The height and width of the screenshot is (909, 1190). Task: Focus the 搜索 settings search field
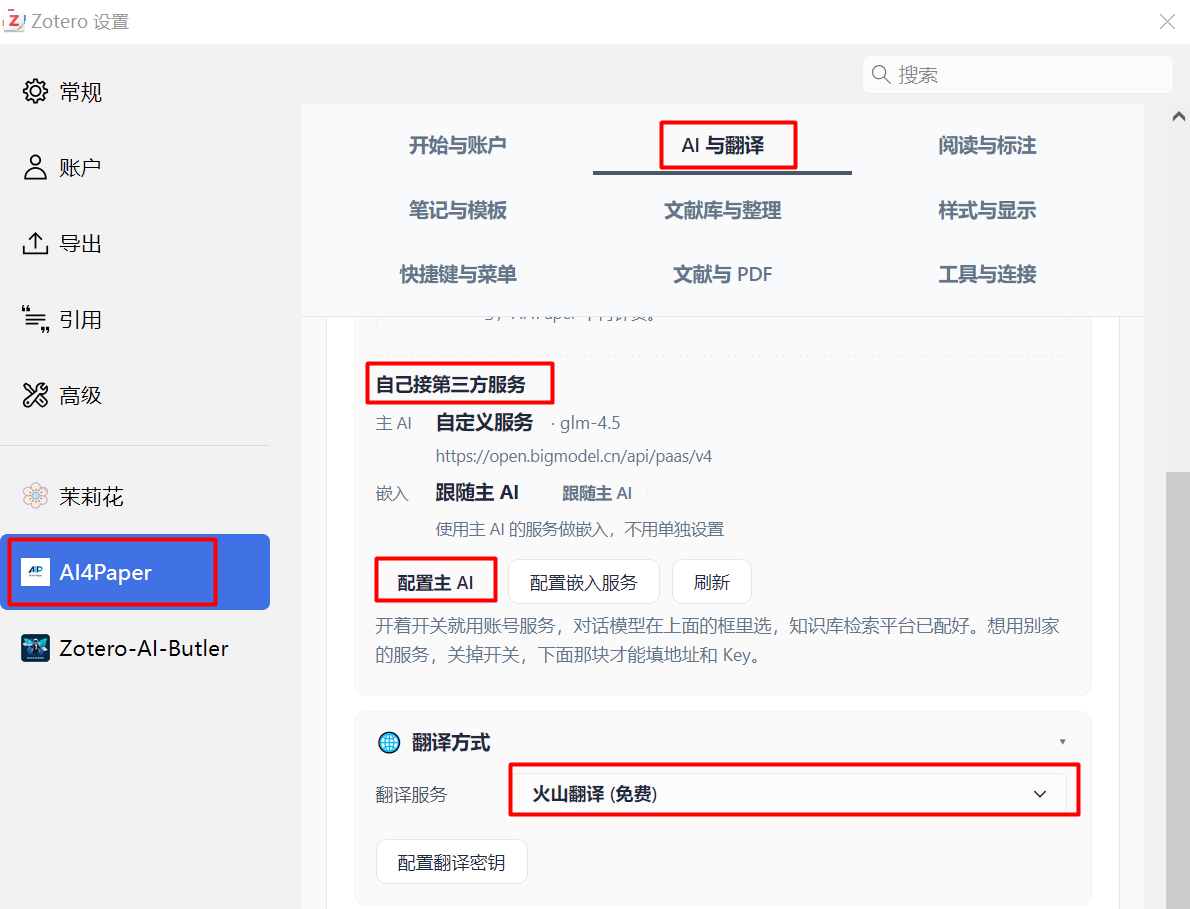click(x=1017, y=74)
